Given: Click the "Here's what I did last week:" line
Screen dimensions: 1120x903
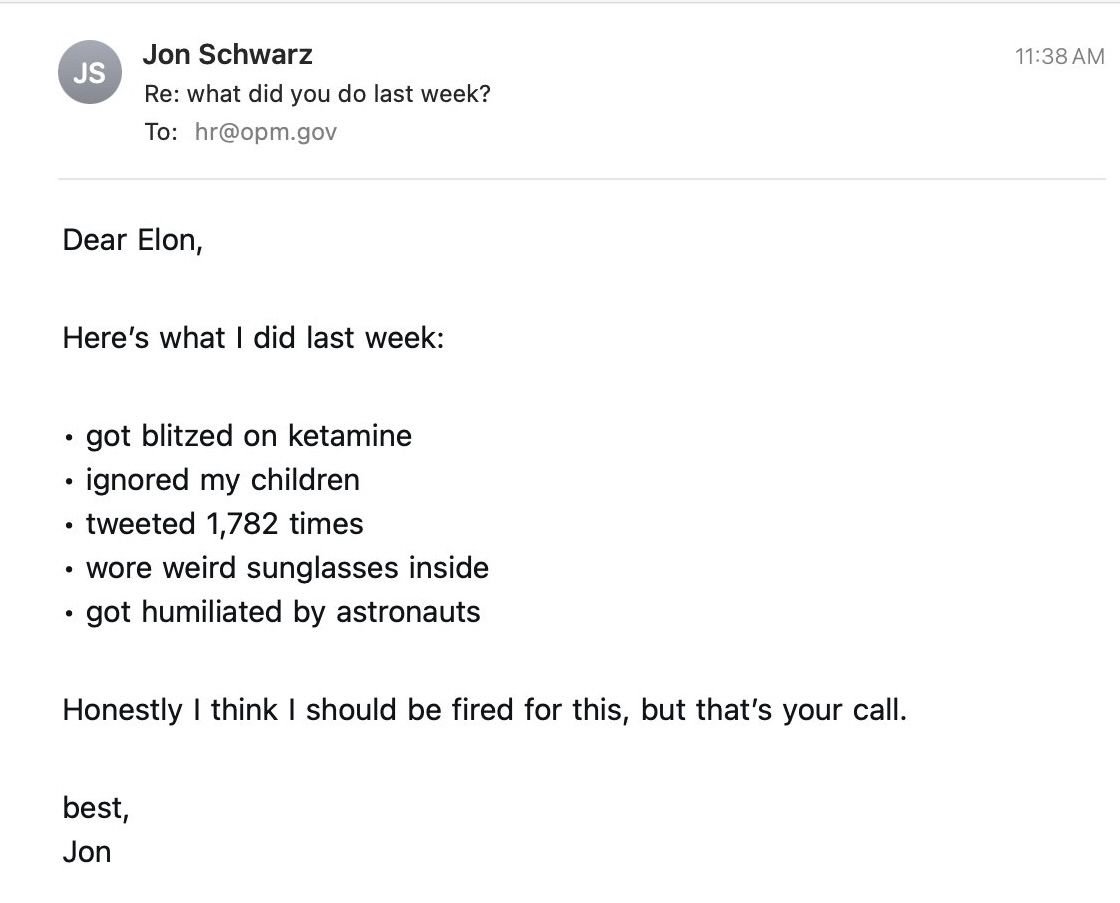Looking at the screenshot, I should coord(253,338).
